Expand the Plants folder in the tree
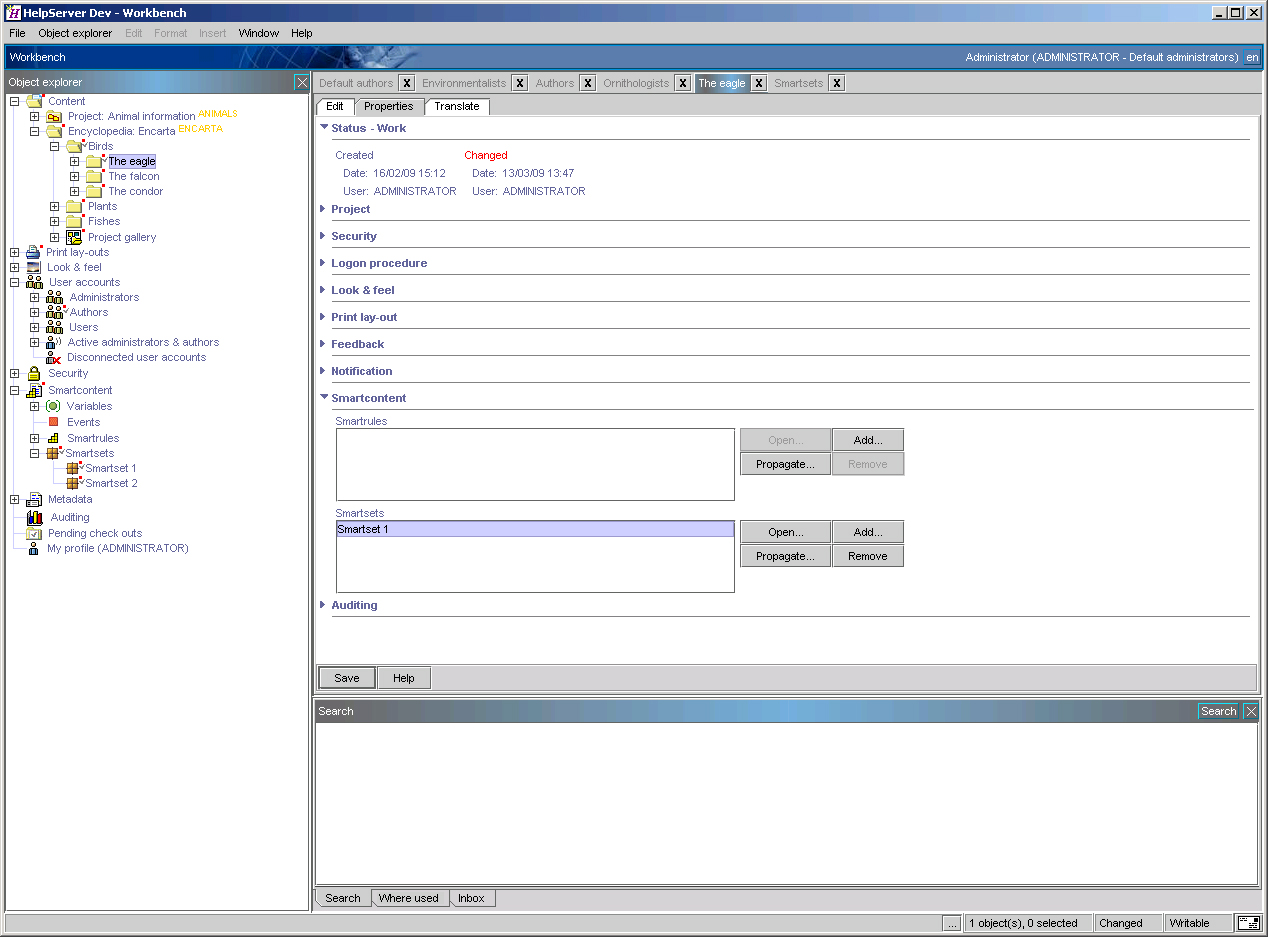 [x=56, y=206]
